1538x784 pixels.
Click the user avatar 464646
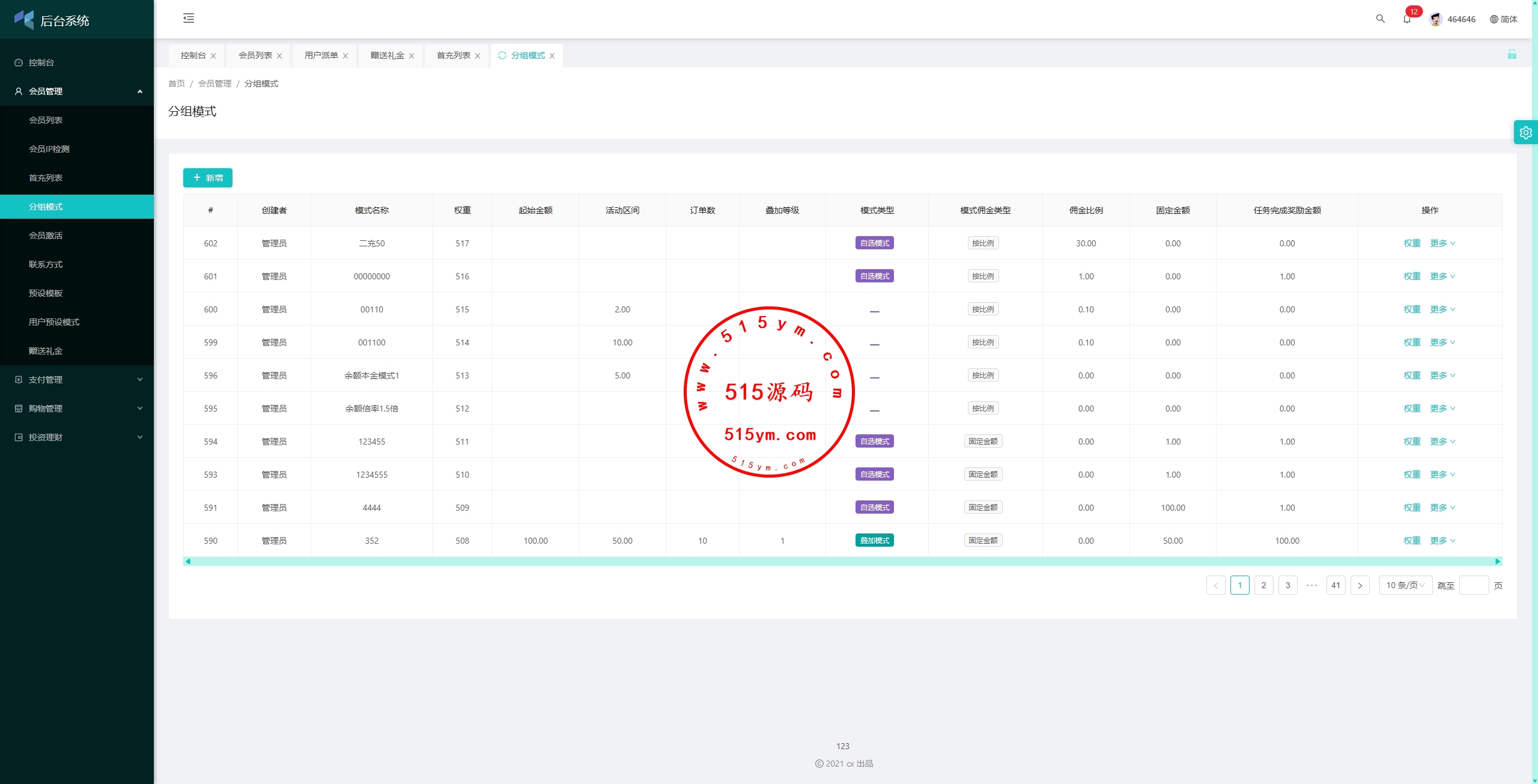[1436, 19]
